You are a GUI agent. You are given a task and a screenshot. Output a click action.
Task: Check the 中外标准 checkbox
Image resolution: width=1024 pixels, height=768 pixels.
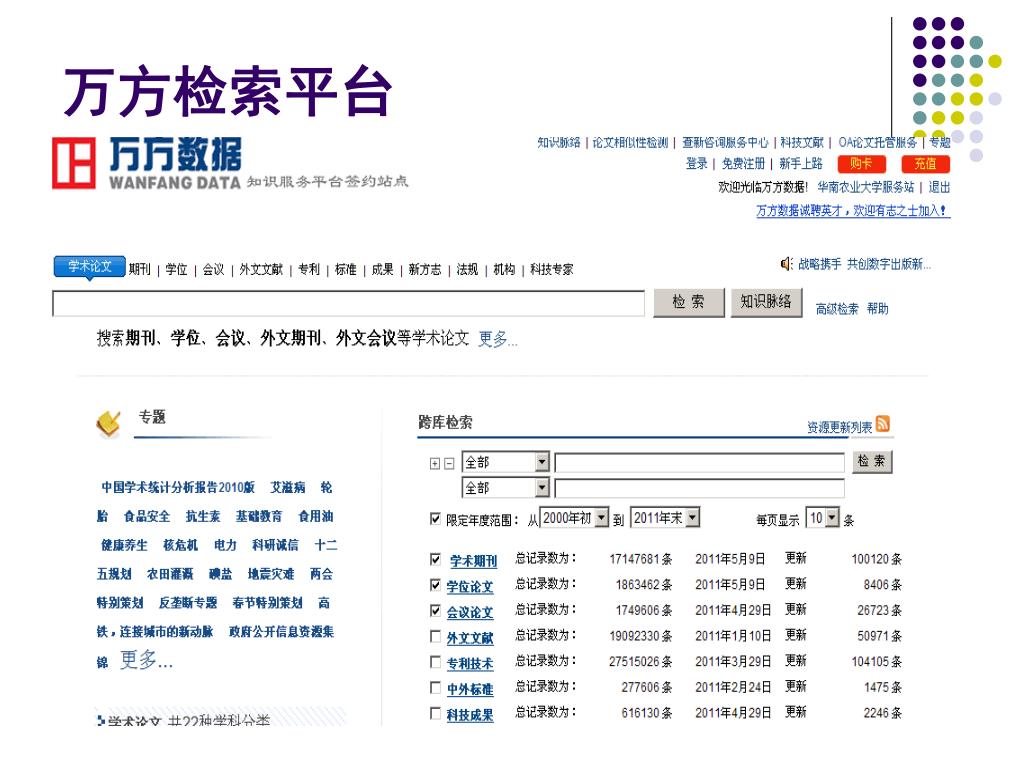[x=436, y=687]
